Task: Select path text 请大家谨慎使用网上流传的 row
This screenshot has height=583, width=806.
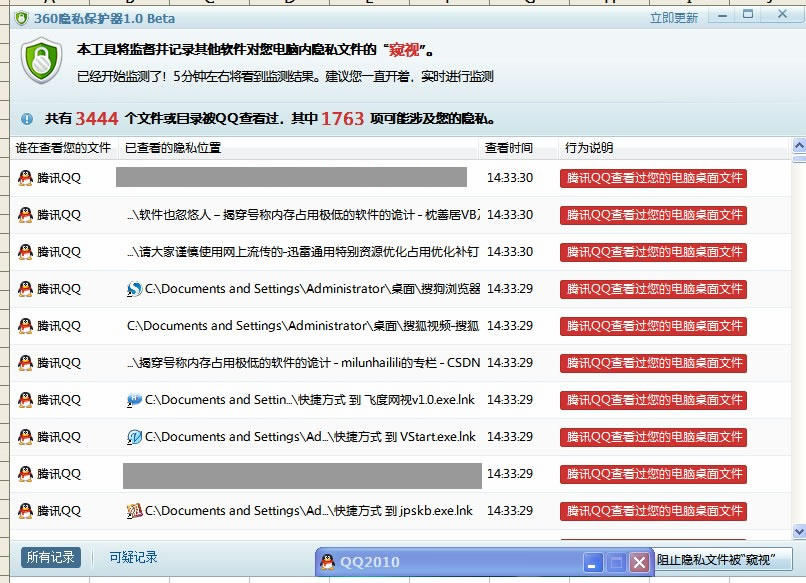Action: tap(303, 252)
